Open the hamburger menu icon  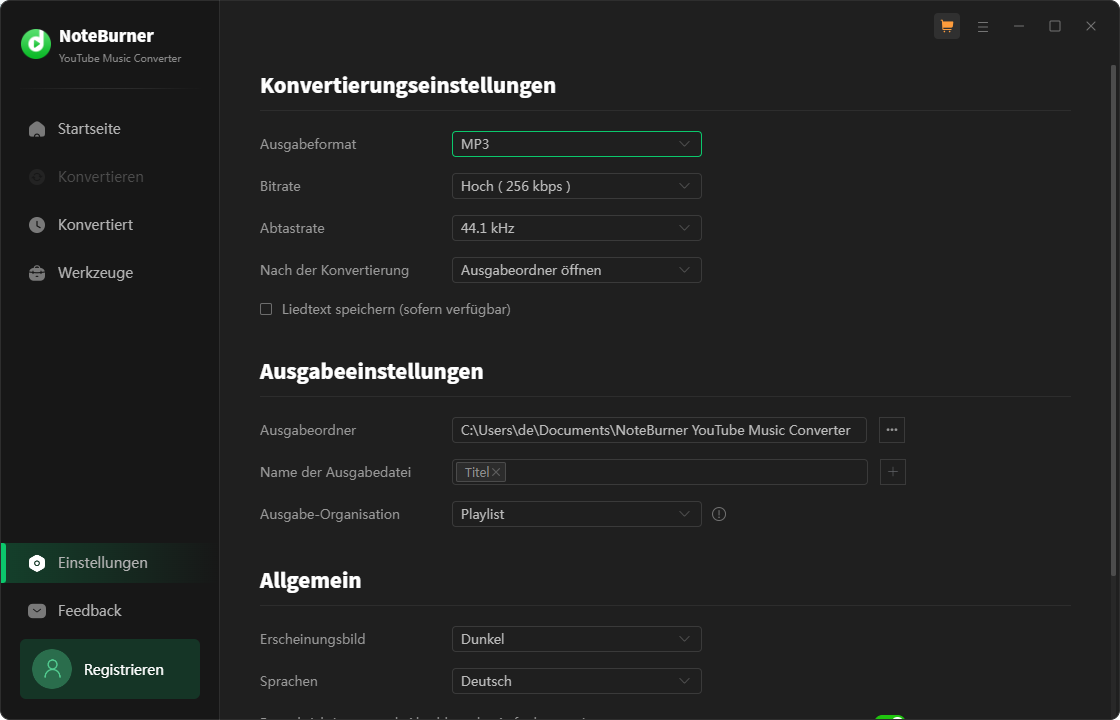983,26
